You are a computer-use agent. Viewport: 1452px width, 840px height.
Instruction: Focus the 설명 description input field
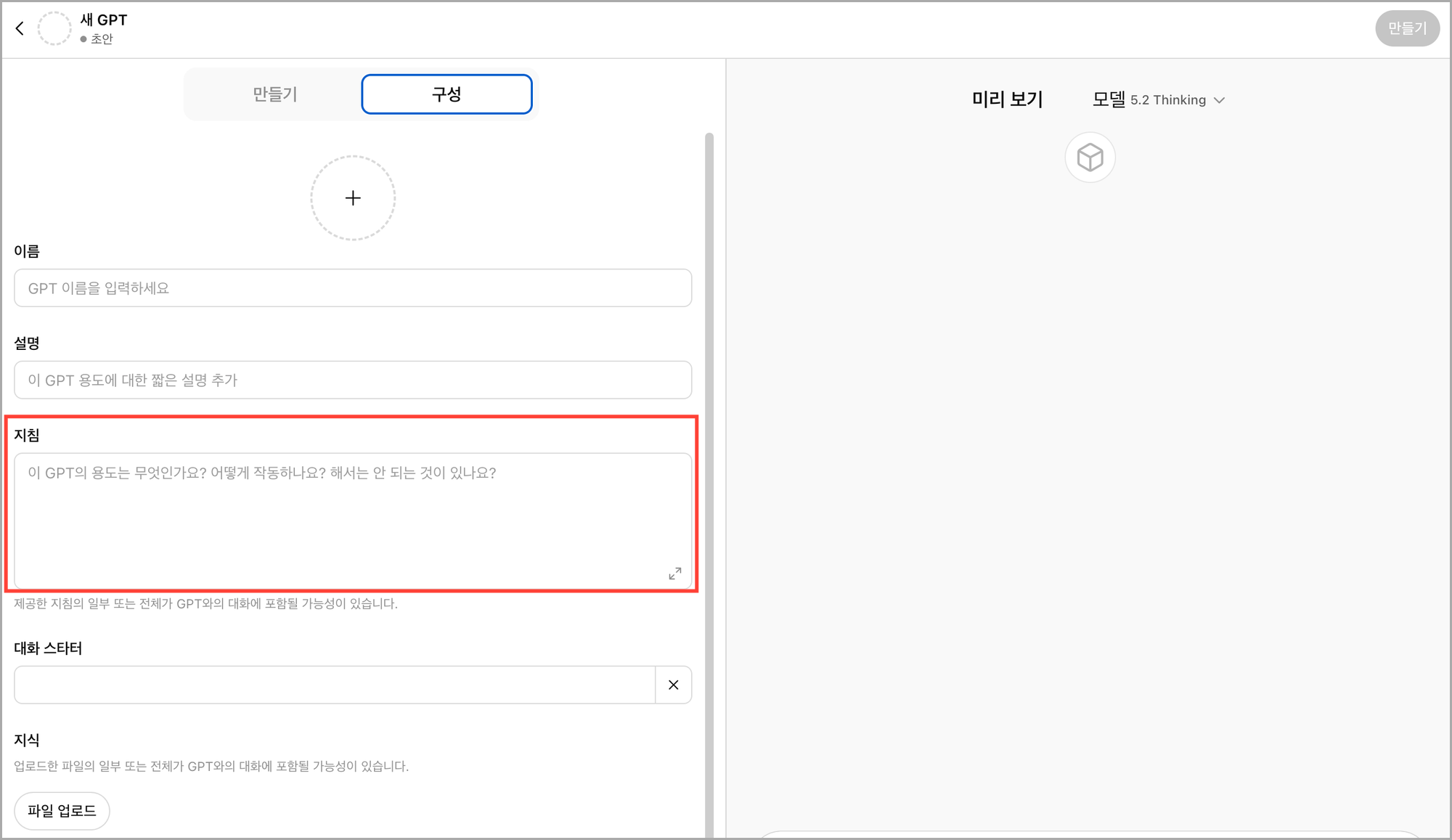(x=353, y=380)
